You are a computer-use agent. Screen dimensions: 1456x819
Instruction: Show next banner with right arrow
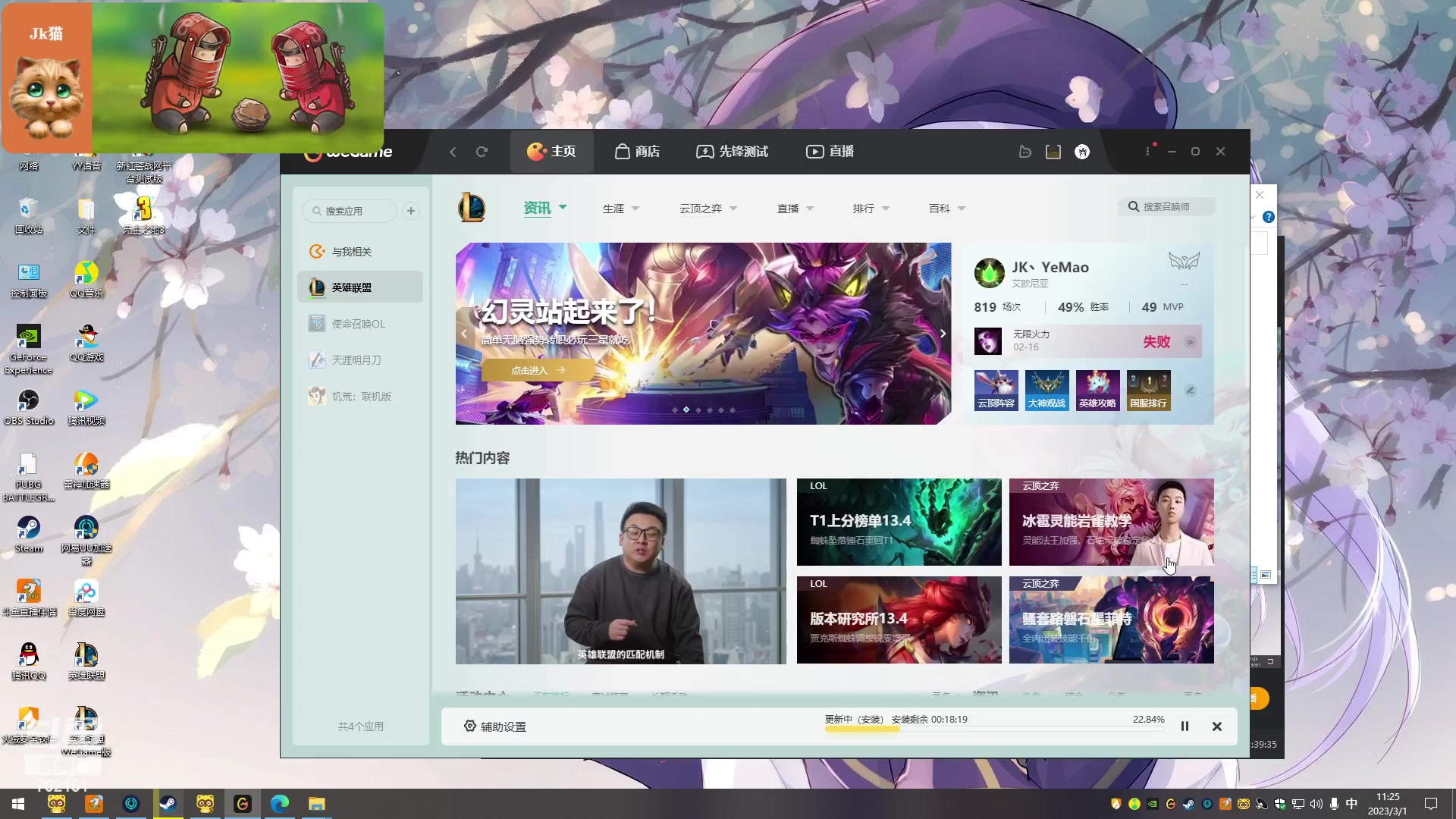point(943,333)
